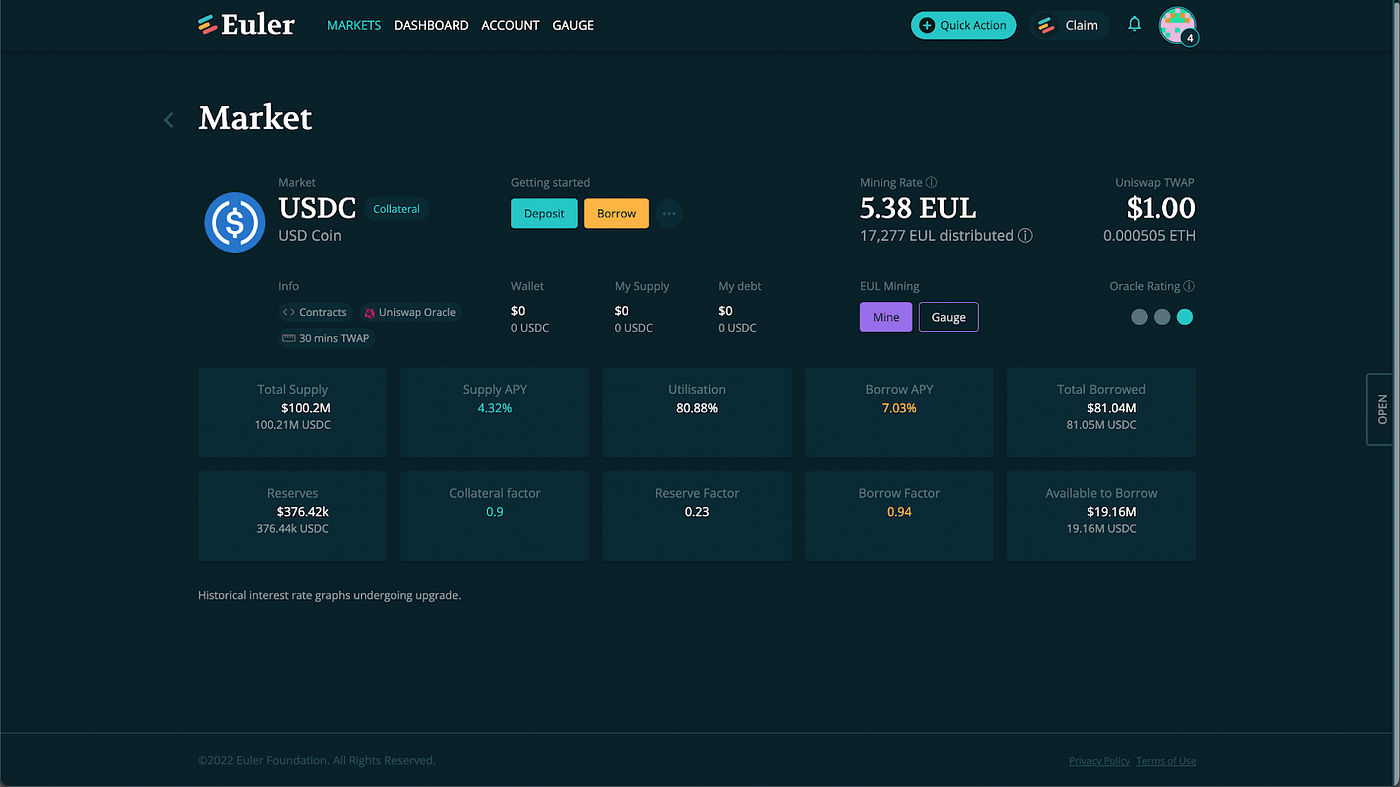This screenshot has height=787, width=1400.
Task: Open the Quick Action button
Action: tap(963, 25)
